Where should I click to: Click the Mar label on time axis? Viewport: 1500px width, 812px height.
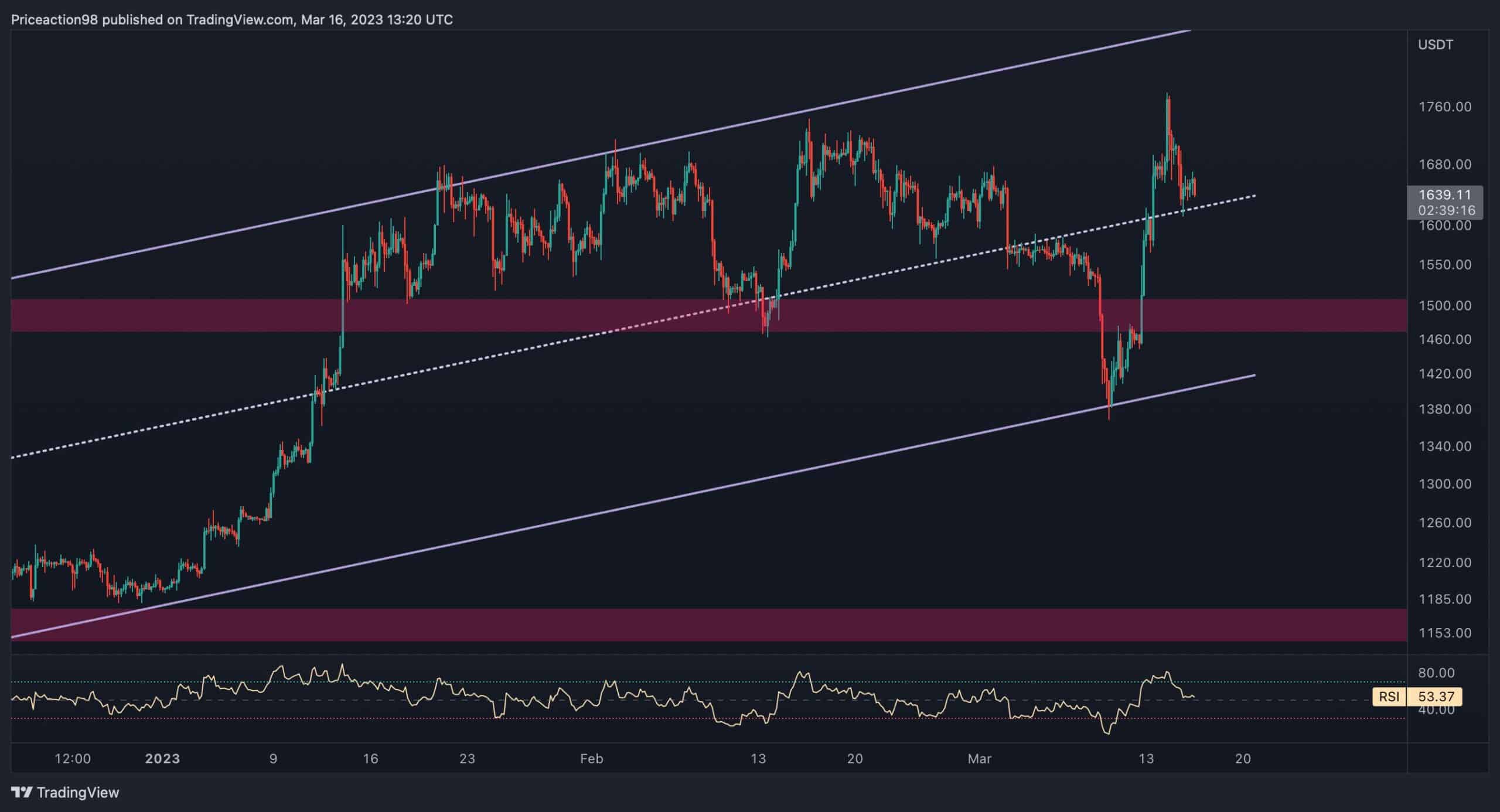coord(979,759)
